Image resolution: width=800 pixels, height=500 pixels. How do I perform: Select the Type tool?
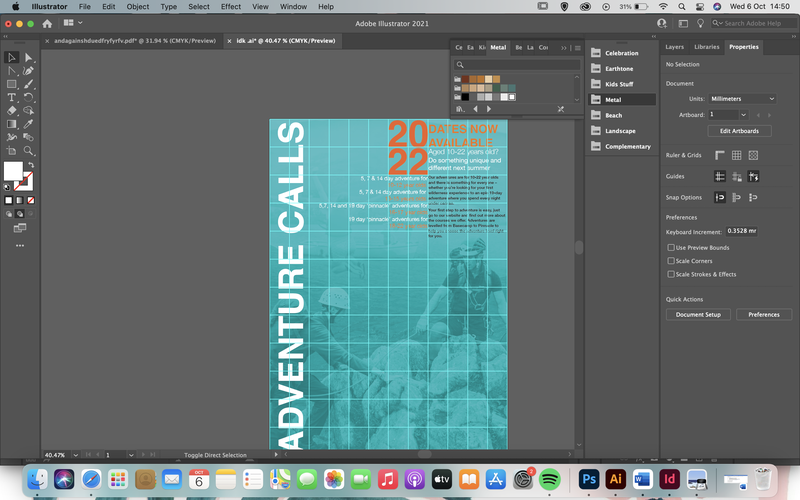[x=11, y=97]
